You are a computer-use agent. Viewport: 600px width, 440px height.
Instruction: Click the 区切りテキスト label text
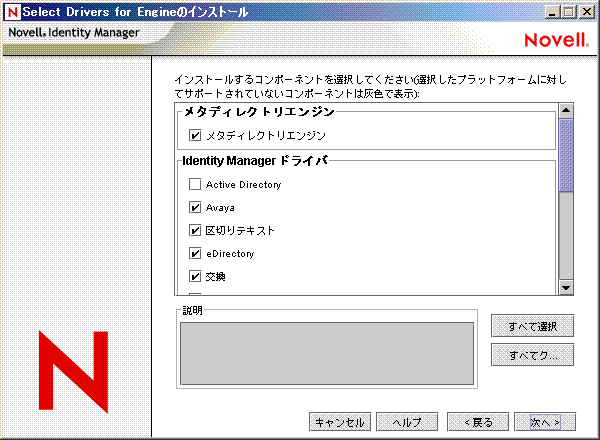(x=240, y=230)
